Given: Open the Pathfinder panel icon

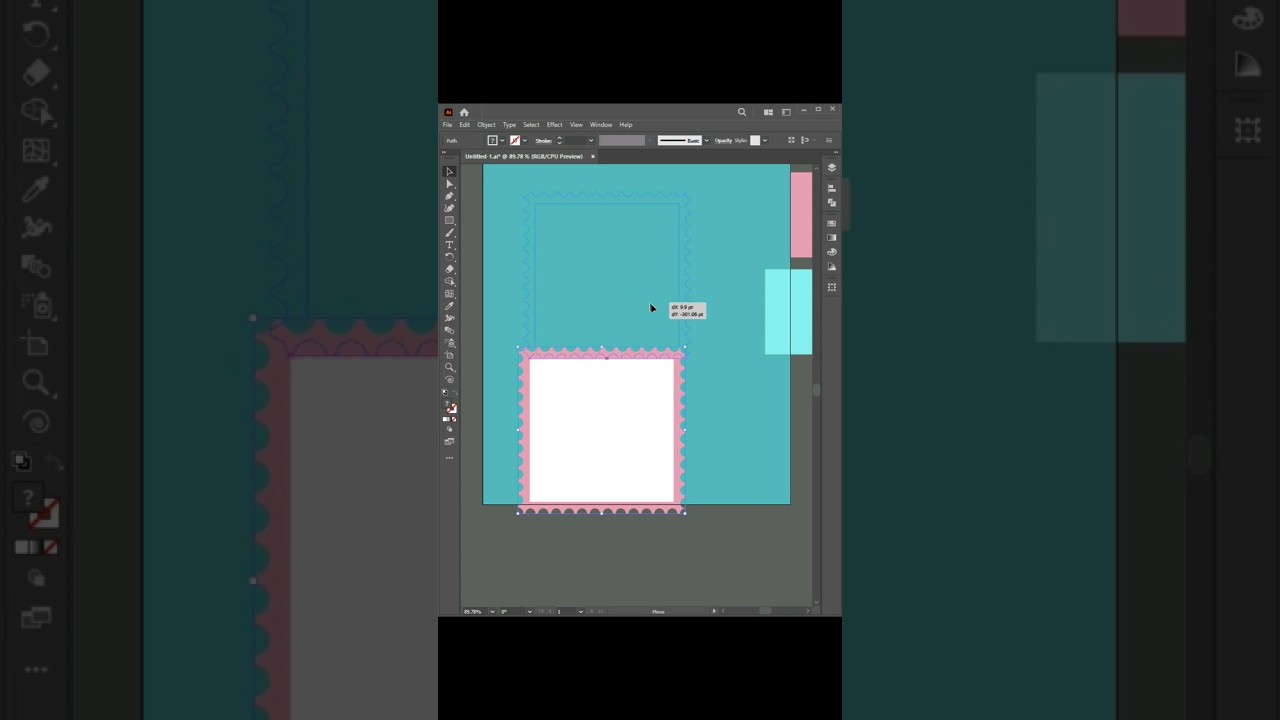Looking at the screenshot, I should pyautogui.click(x=831, y=202).
